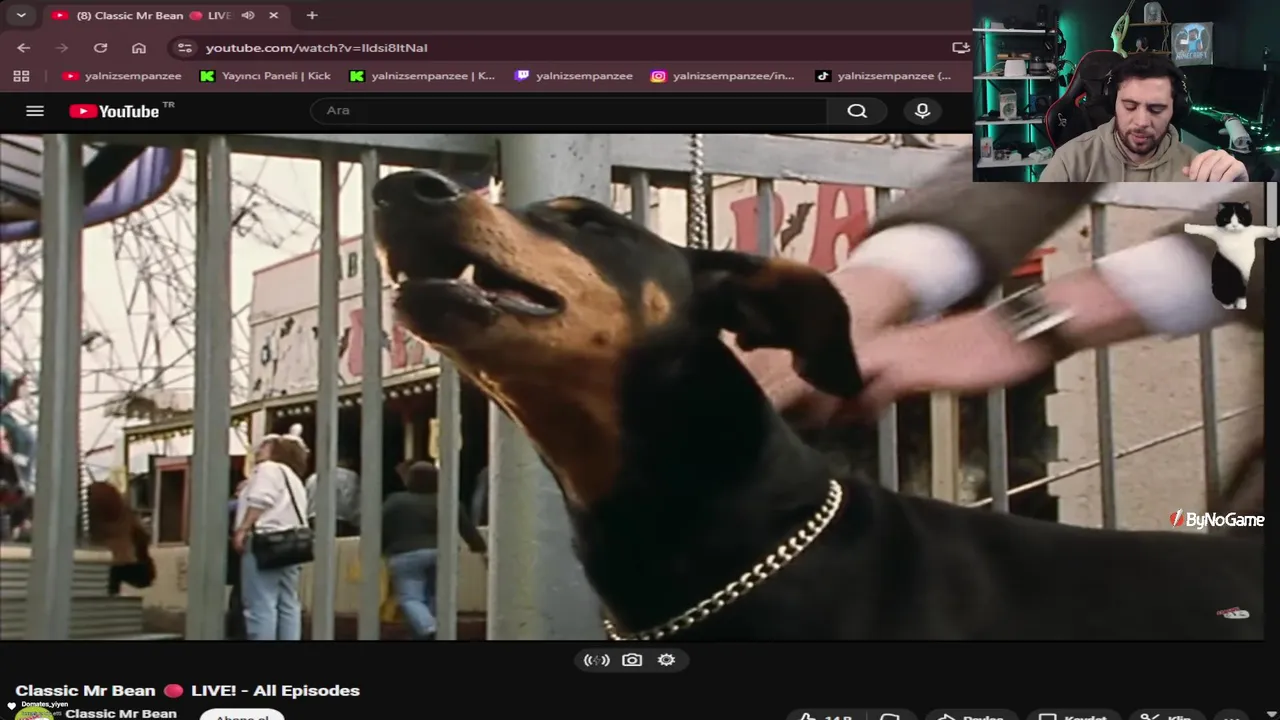Open a new browser tab
This screenshot has width=1280, height=720.
pos(312,16)
